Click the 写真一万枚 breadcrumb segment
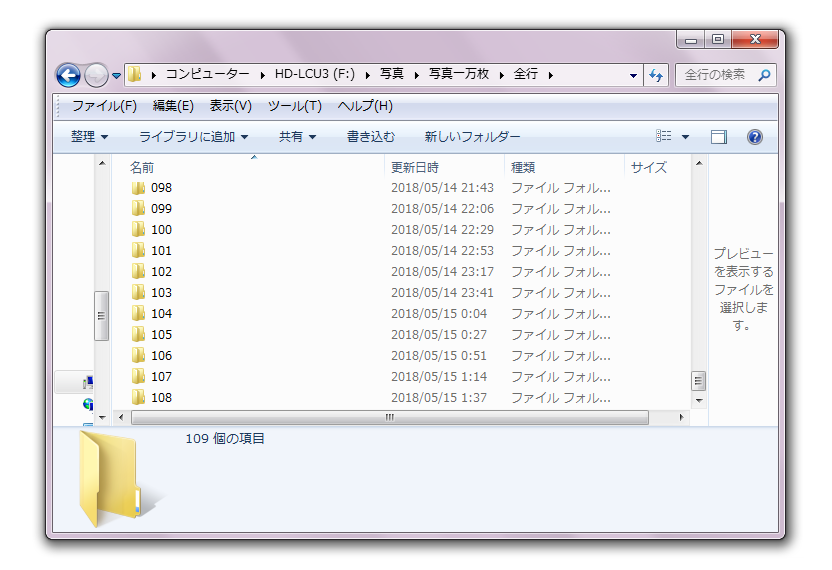This screenshot has width=832, height=570. point(458,74)
